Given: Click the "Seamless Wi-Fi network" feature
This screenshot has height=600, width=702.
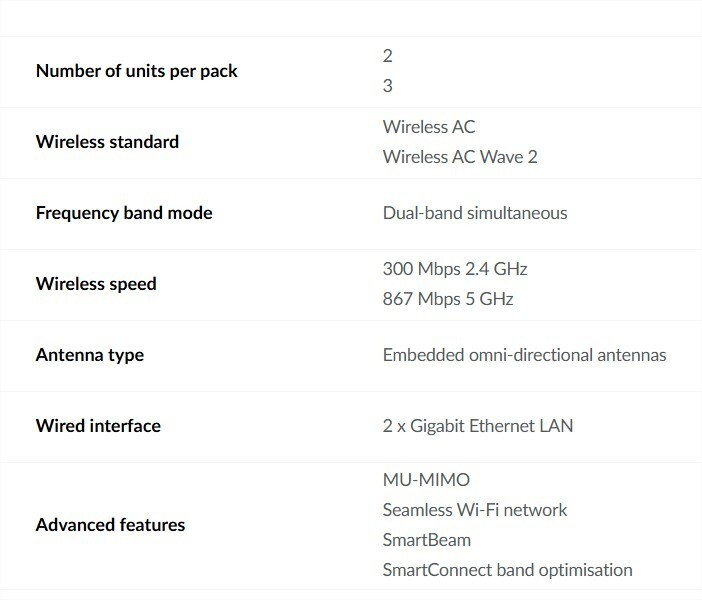Looking at the screenshot, I should 475,510.
